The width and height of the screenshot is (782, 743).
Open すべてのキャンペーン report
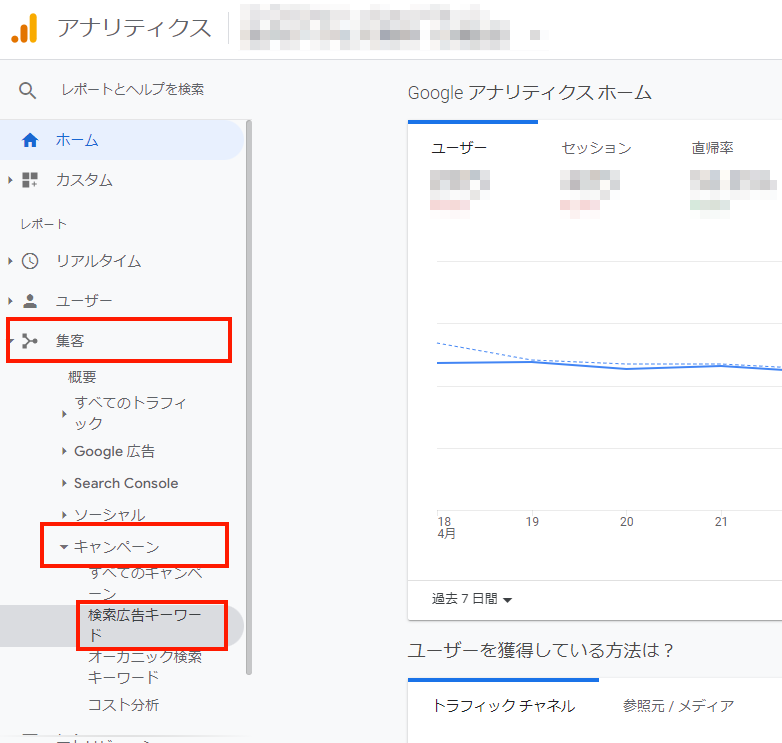coord(145,583)
